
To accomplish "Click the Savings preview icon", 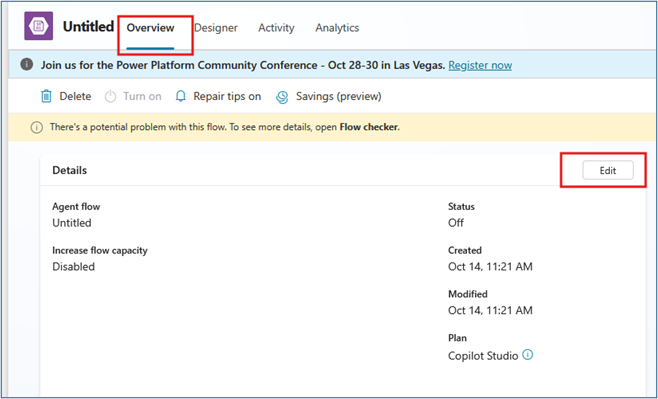I will (282, 97).
